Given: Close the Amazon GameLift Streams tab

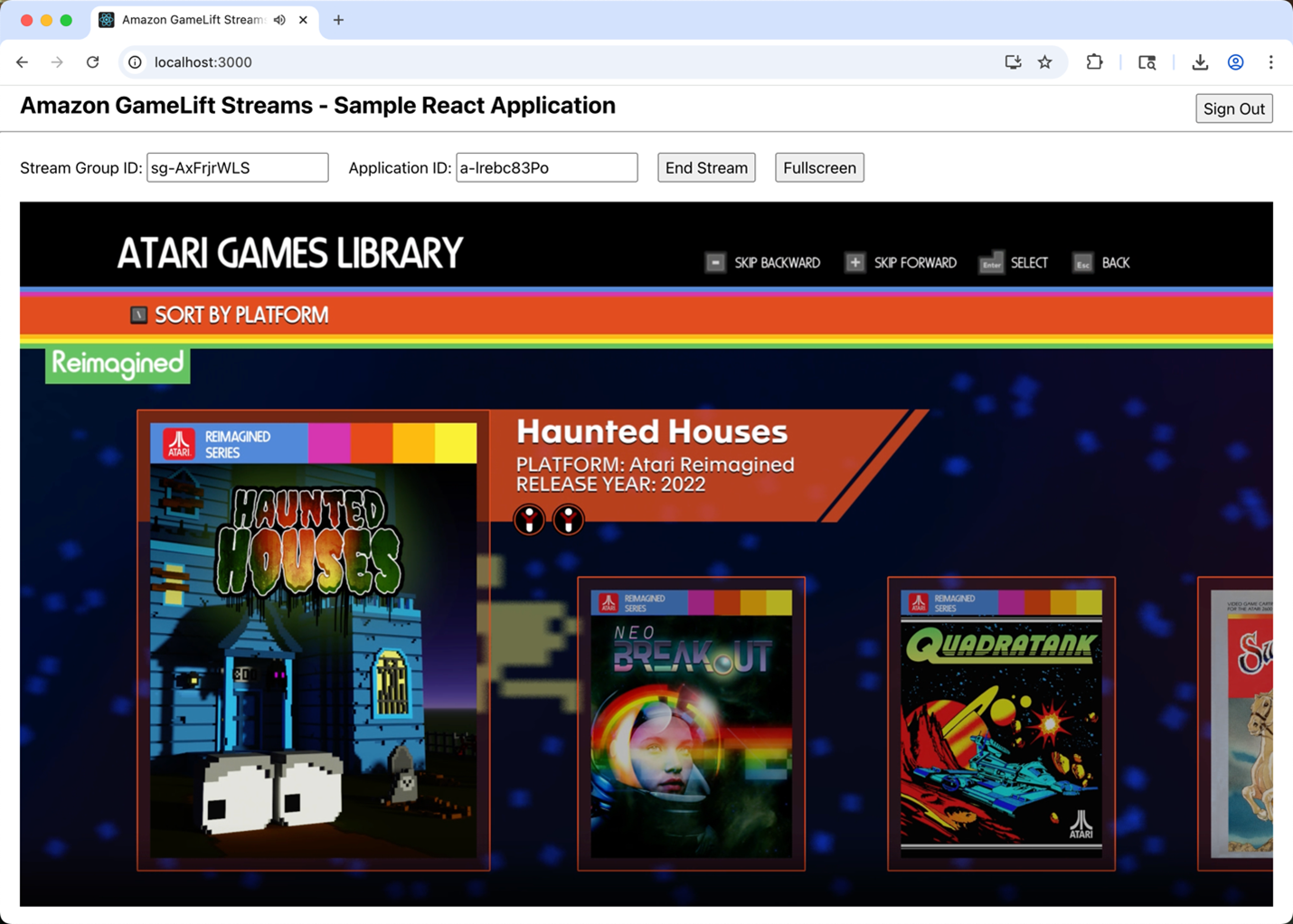Looking at the screenshot, I should 303,20.
